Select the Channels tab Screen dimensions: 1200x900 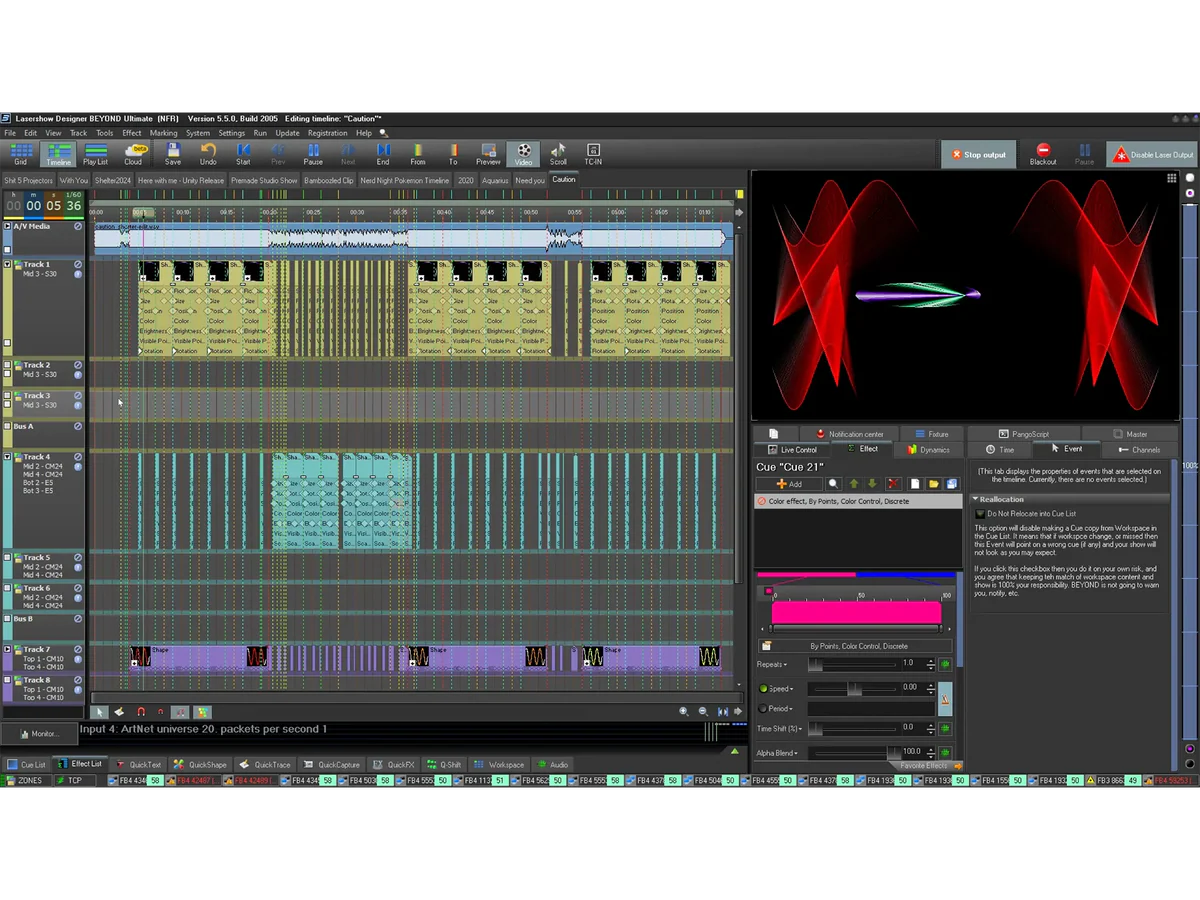(1139, 450)
